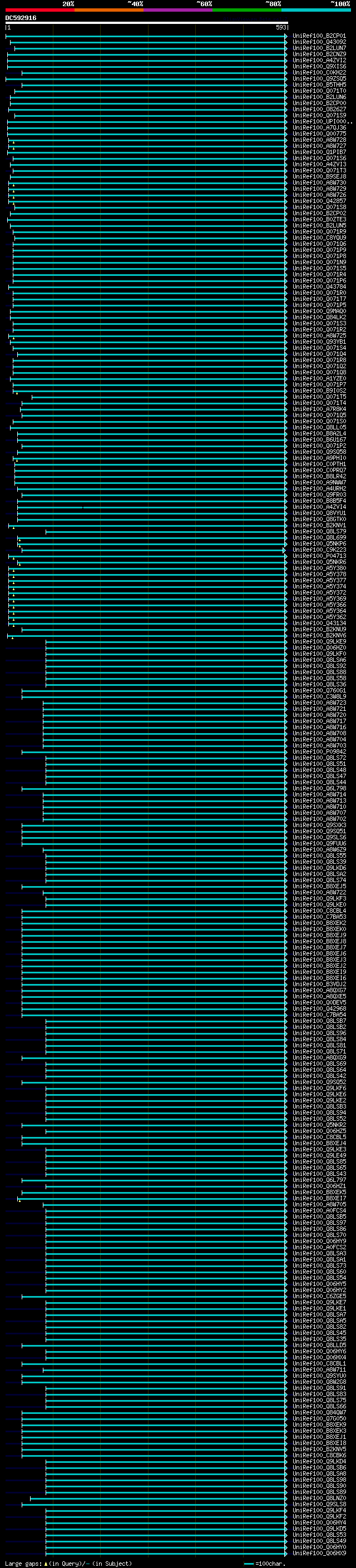
Task: Click the orange ~40% identity legend segment
Action: point(109,10)
